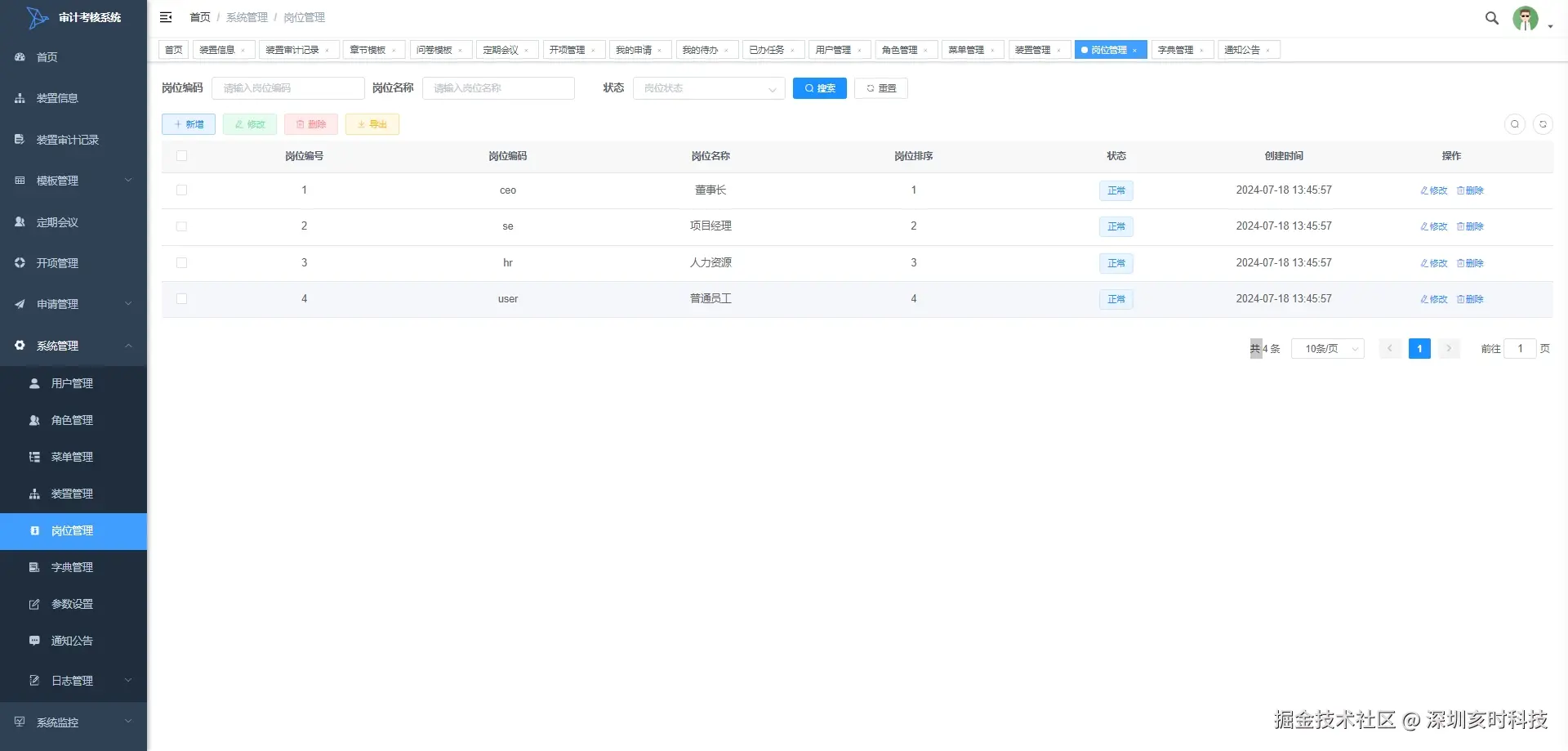The image size is (1568, 751).
Task: Go to 参数设置 in sidebar submenu
Action: (73, 604)
